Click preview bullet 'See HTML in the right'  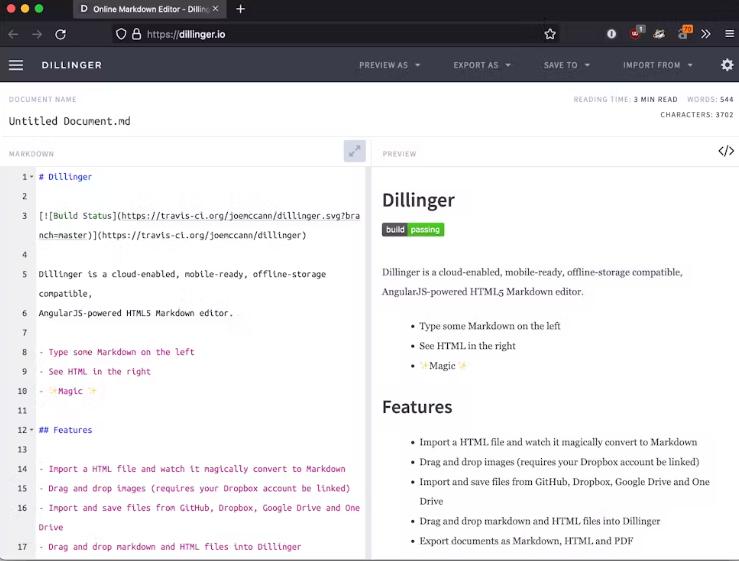pos(468,346)
